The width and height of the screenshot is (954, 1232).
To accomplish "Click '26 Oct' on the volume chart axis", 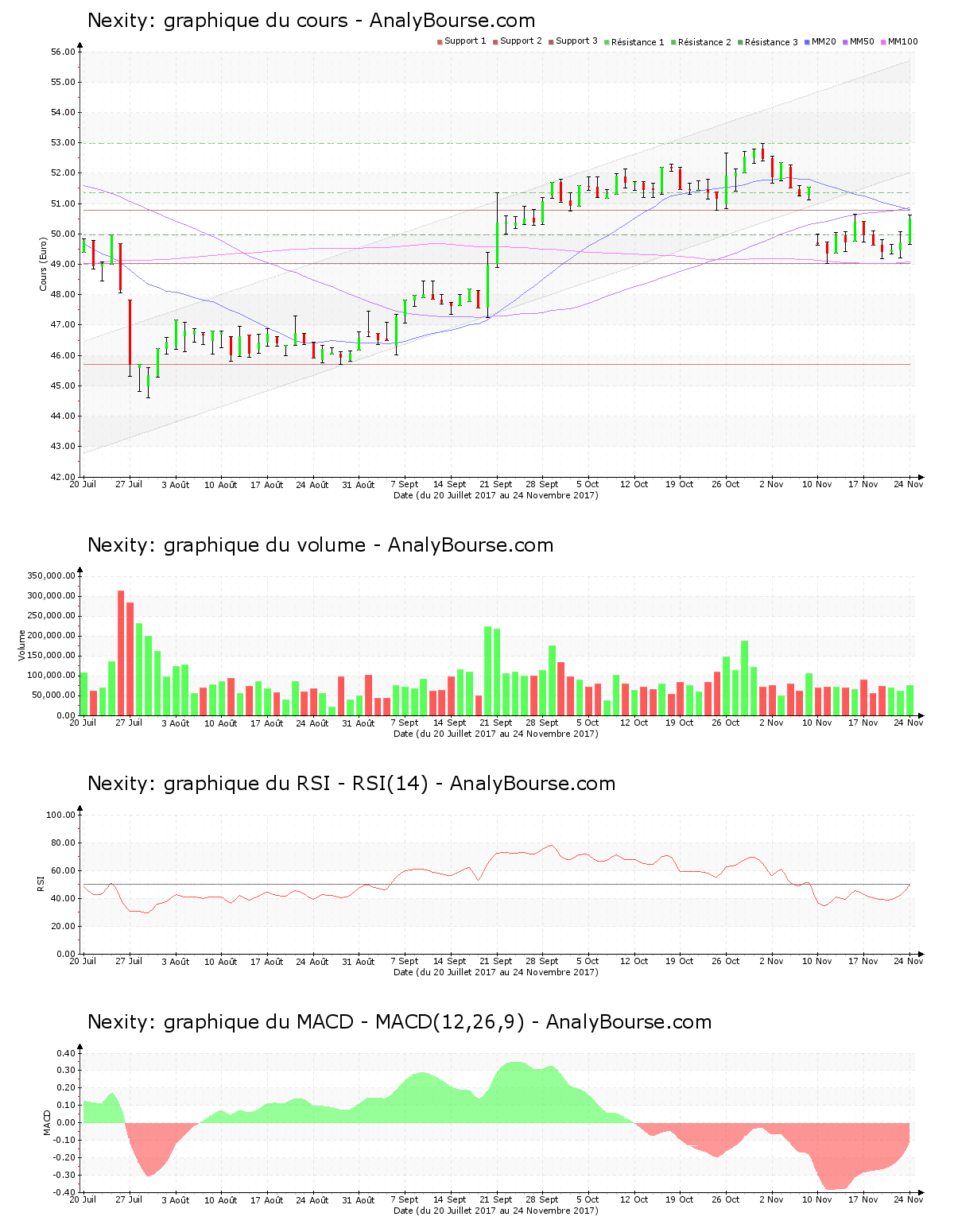I will coord(726,723).
